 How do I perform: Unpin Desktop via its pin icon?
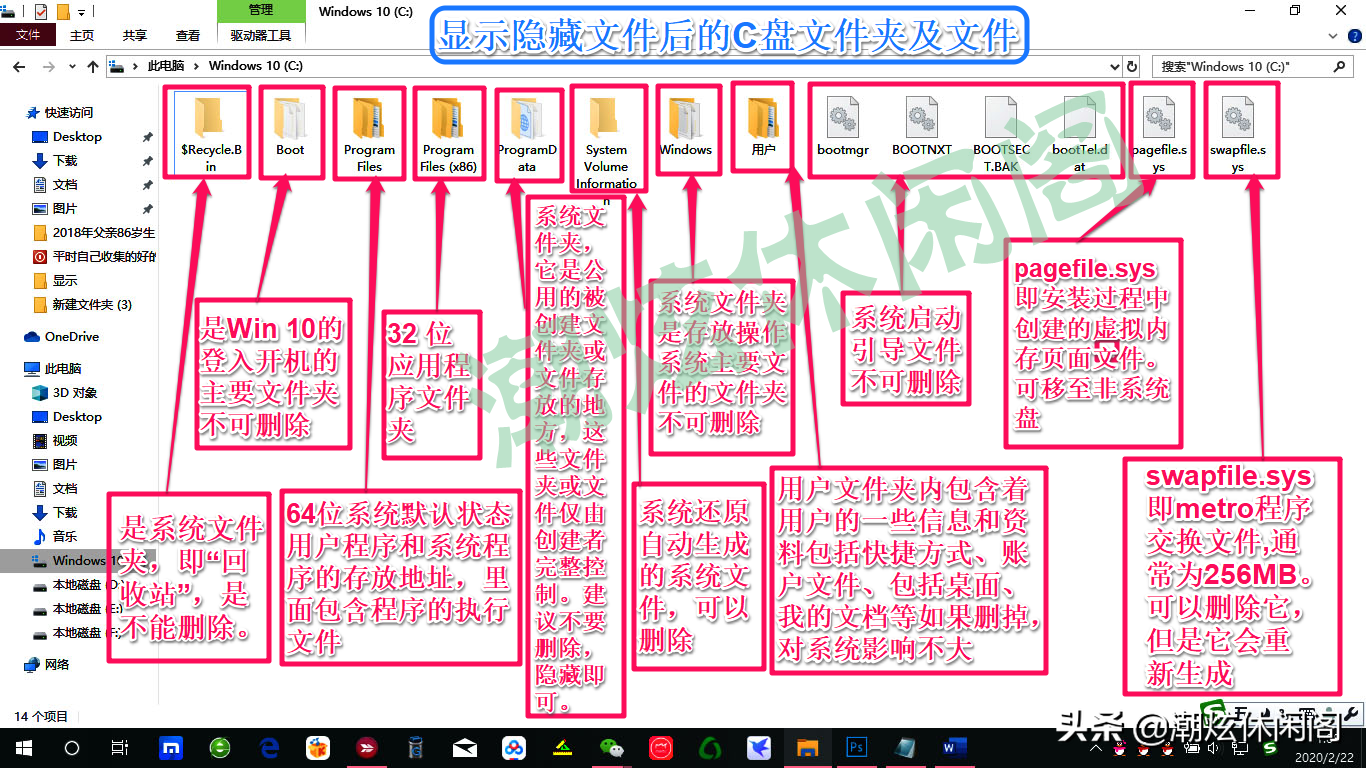point(147,137)
